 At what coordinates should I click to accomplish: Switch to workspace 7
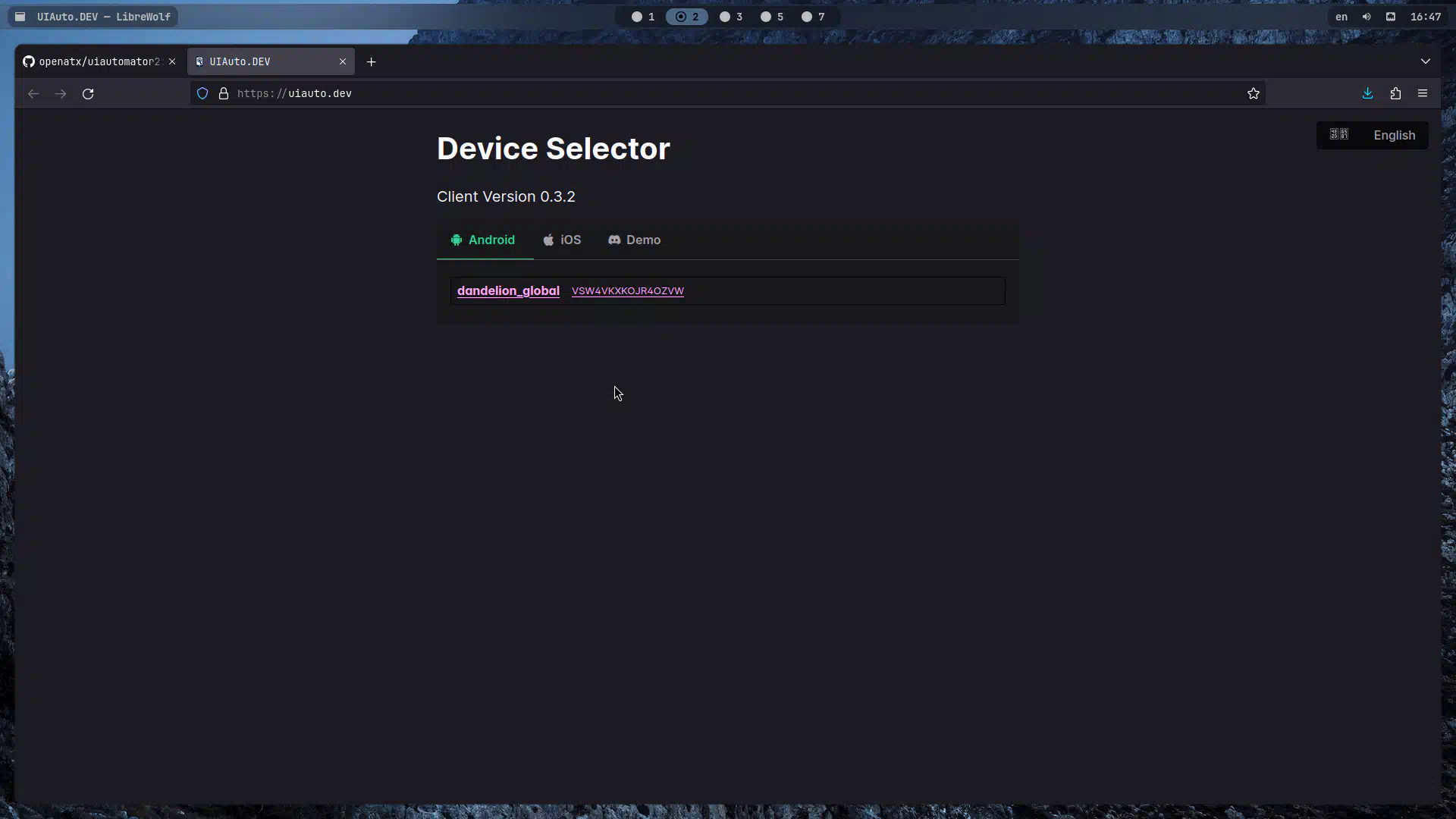pyautogui.click(x=813, y=17)
